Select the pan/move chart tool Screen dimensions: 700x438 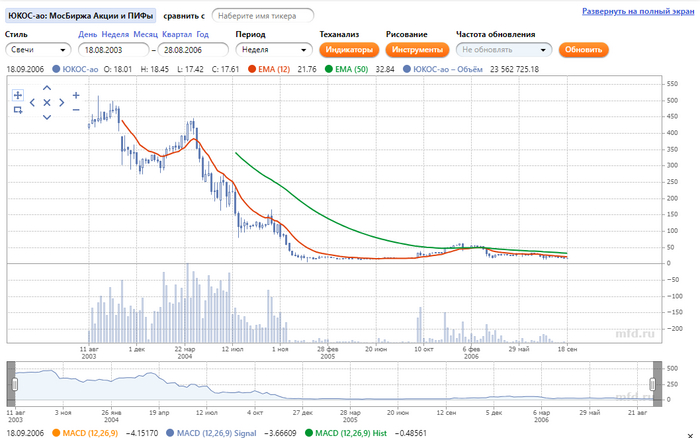(x=18, y=95)
